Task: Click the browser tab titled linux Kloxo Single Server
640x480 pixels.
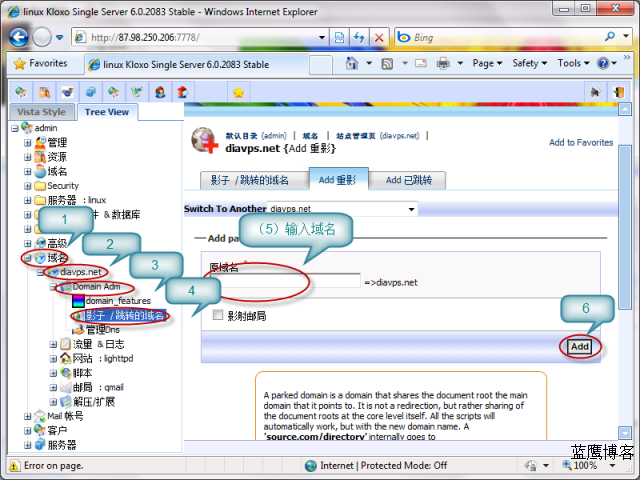Action: click(x=196, y=64)
